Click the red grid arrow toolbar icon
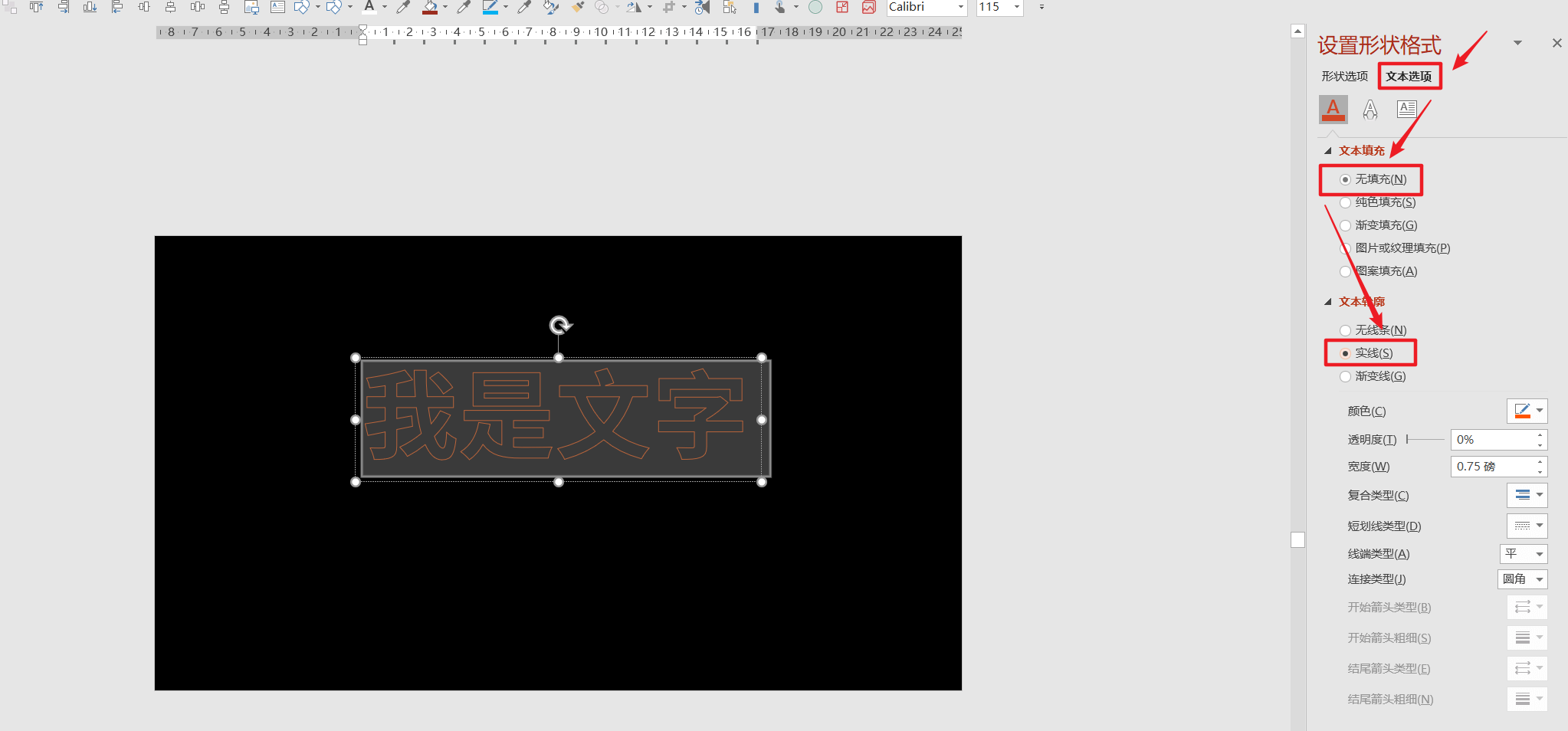Viewport: 1568px width, 731px height. pos(842,7)
